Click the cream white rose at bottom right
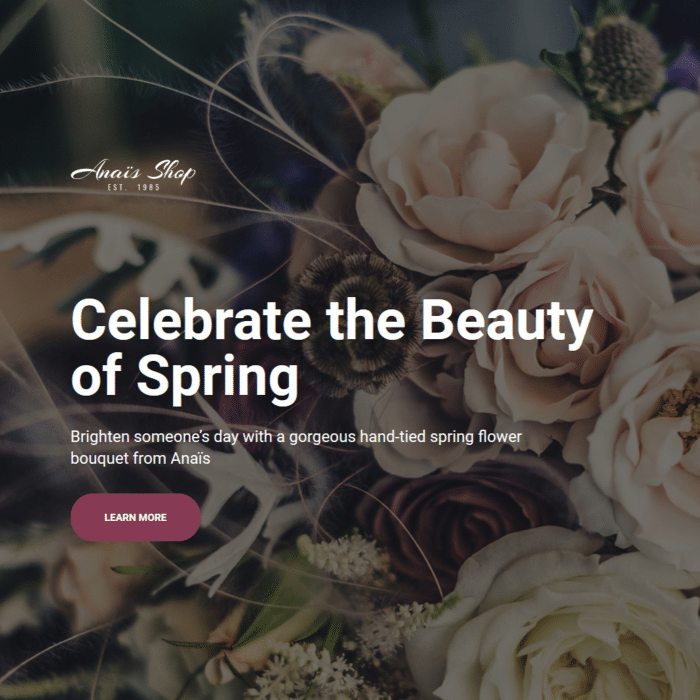The width and height of the screenshot is (700, 700). [562, 625]
